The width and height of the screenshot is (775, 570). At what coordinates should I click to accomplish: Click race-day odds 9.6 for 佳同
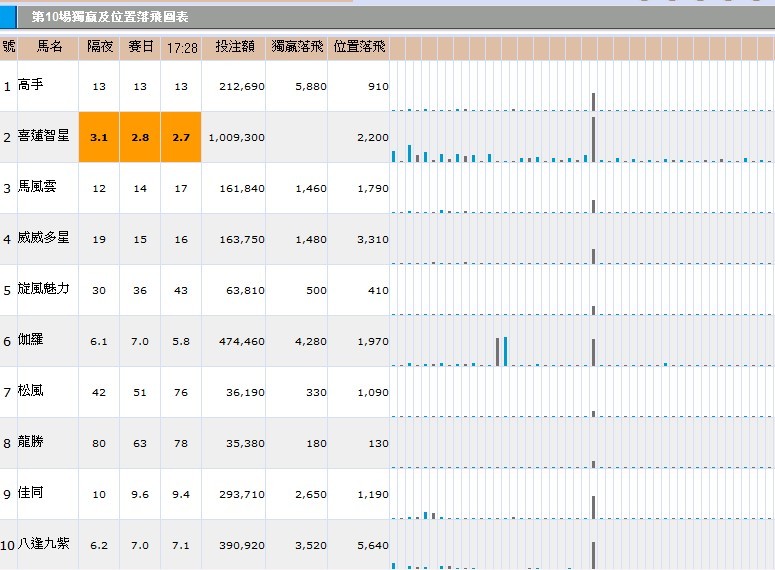tap(140, 494)
